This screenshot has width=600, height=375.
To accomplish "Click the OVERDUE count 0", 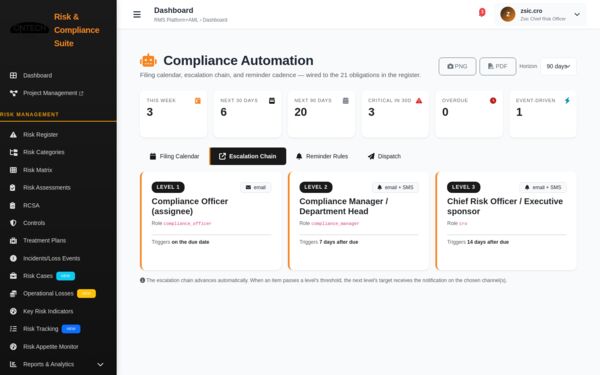I will pos(445,112).
